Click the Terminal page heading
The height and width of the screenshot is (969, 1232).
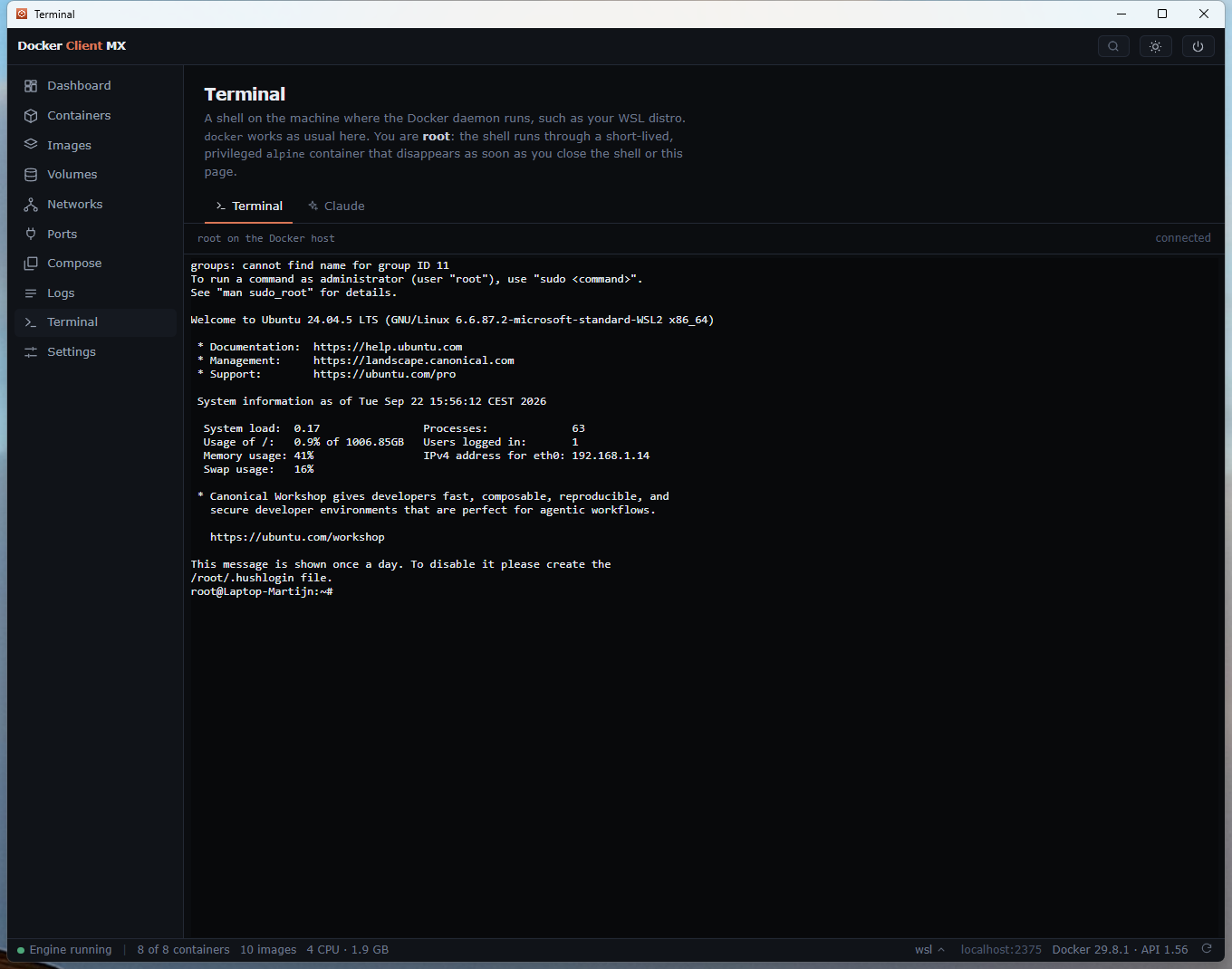pyautogui.click(x=245, y=94)
